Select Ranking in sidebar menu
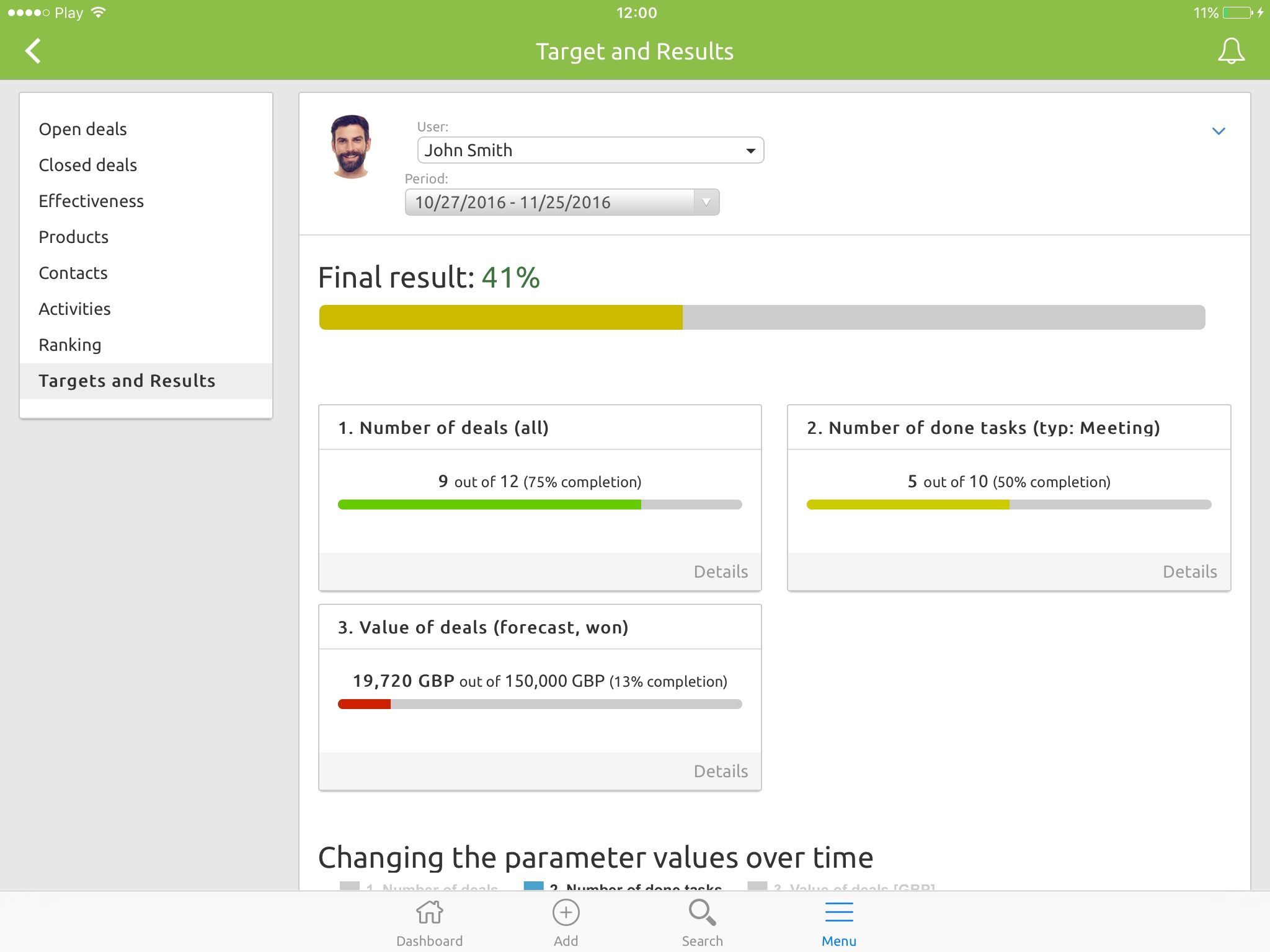Screen dimensions: 1270x952 coord(69,345)
